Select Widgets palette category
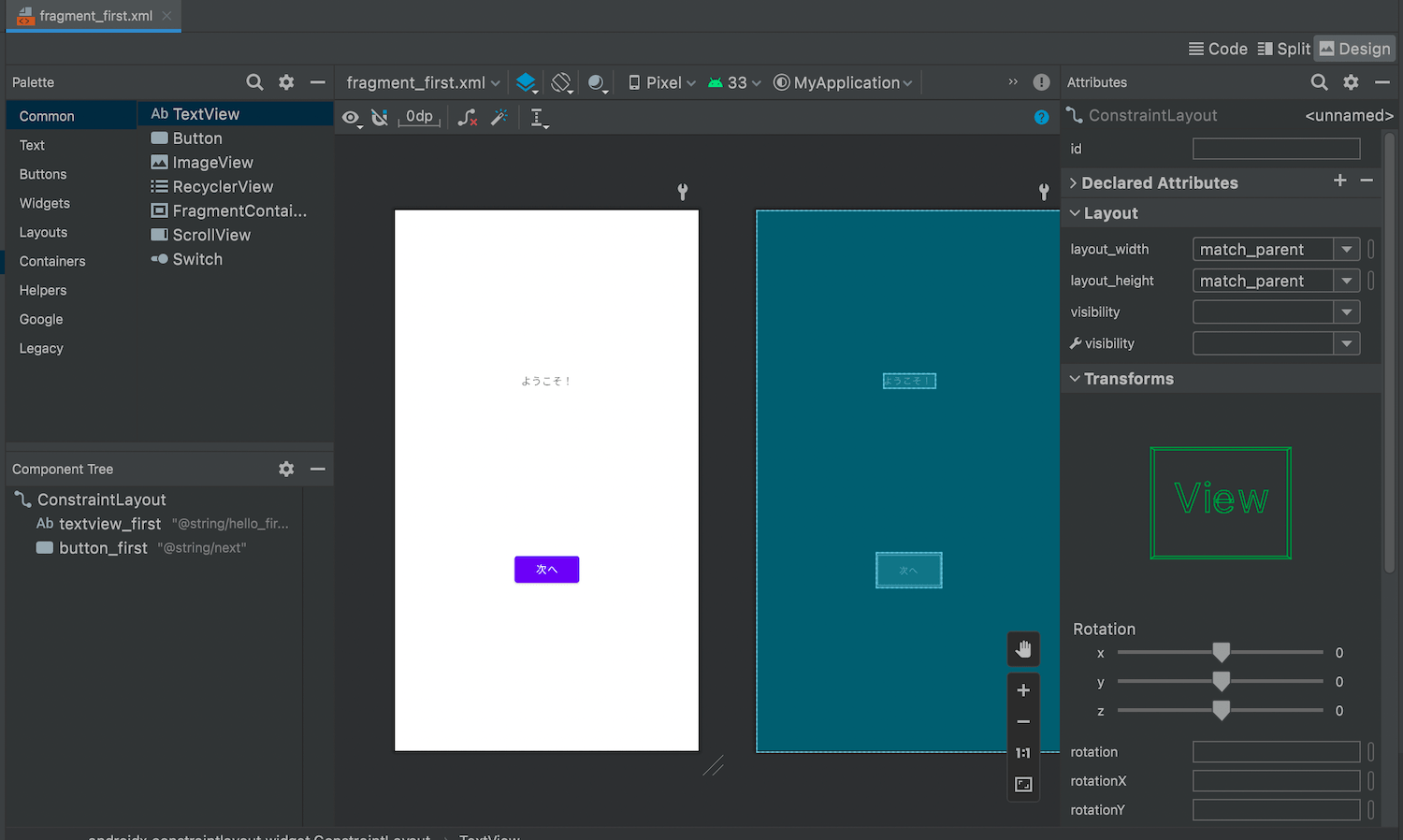 (x=71, y=203)
